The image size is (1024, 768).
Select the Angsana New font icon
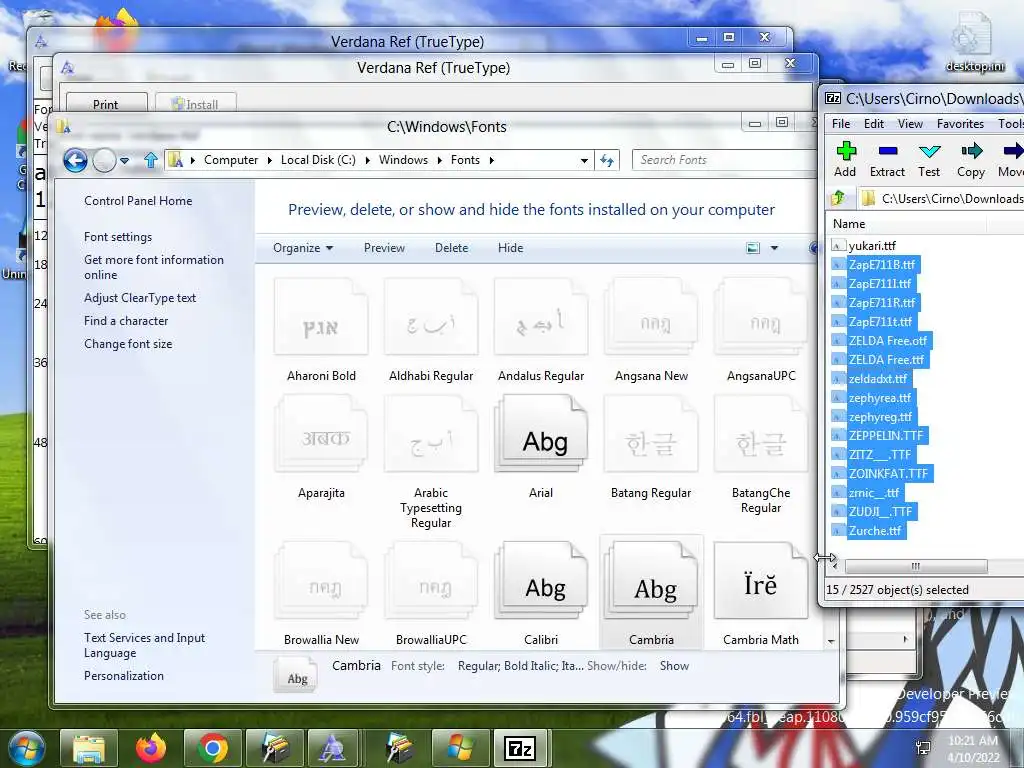click(x=651, y=317)
